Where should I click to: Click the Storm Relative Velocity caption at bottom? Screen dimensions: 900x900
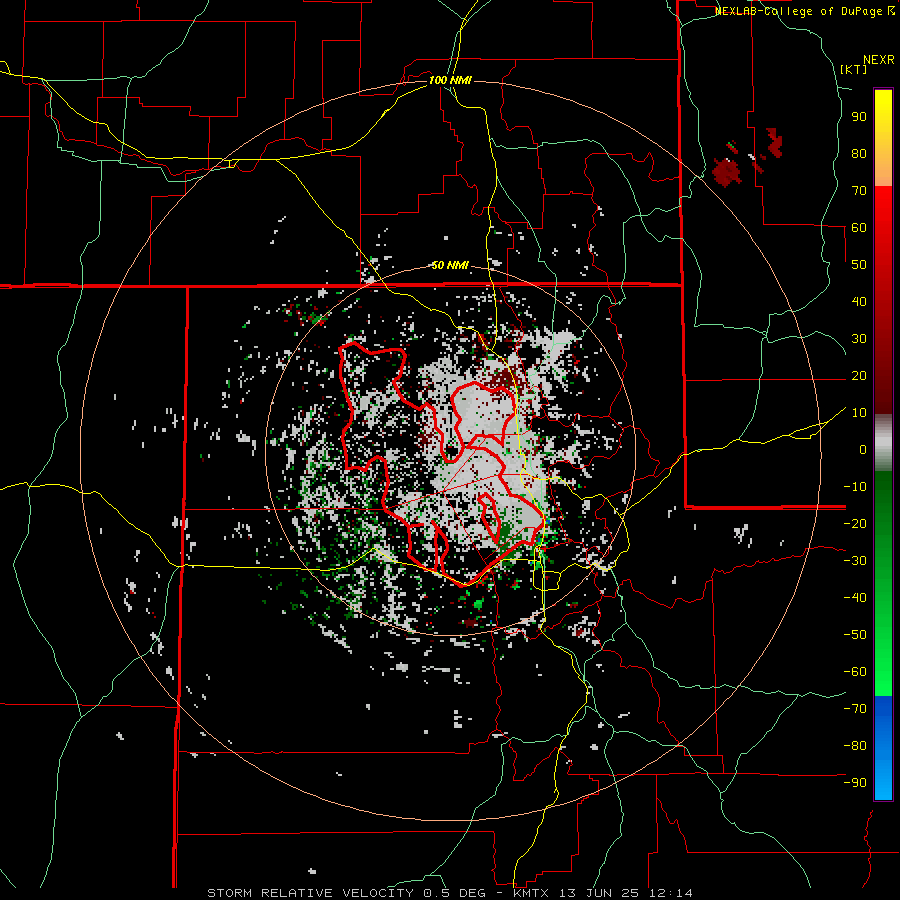coord(450,893)
